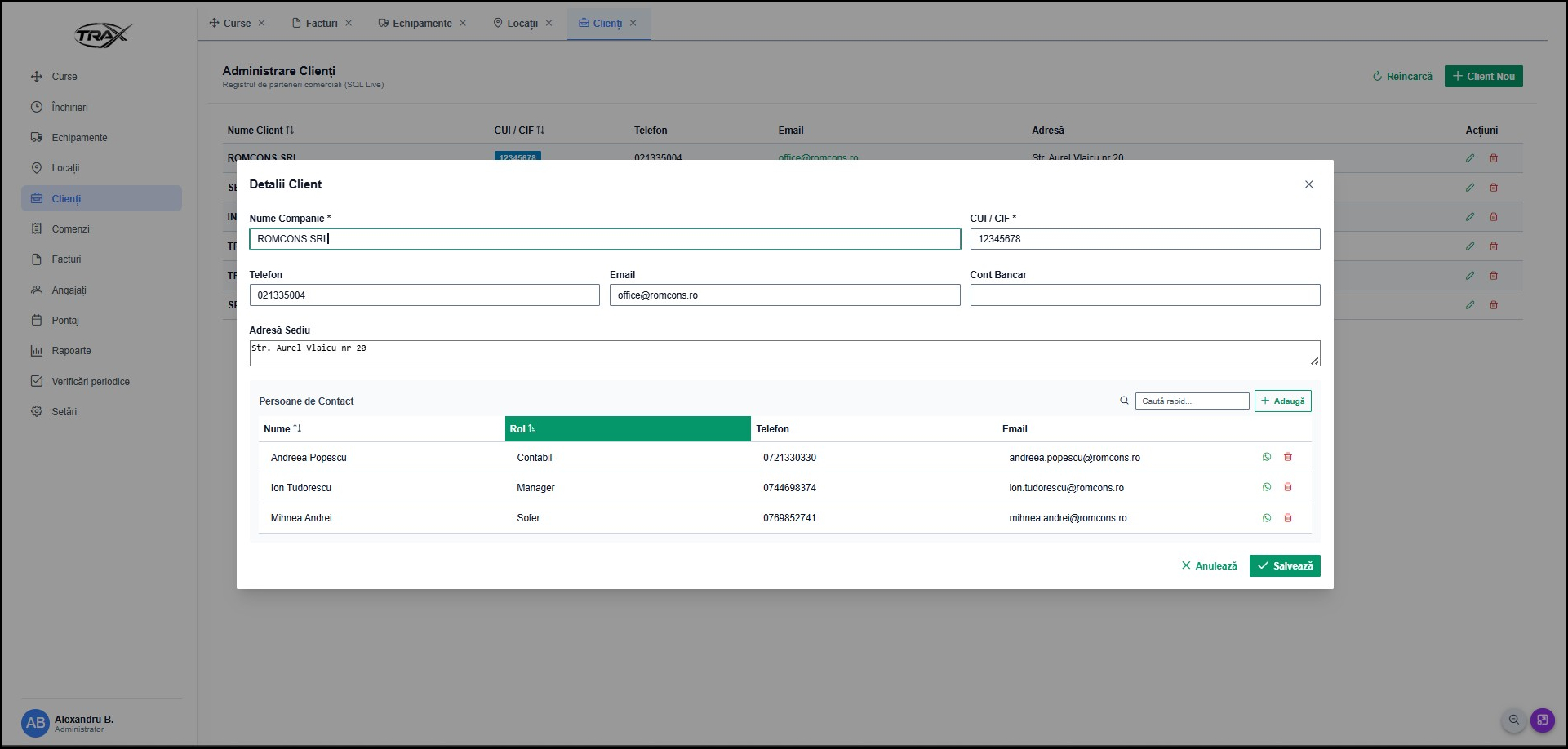Click the zoom magnifier icon bottom right
1568x749 pixels.
(x=1514, y=720)
